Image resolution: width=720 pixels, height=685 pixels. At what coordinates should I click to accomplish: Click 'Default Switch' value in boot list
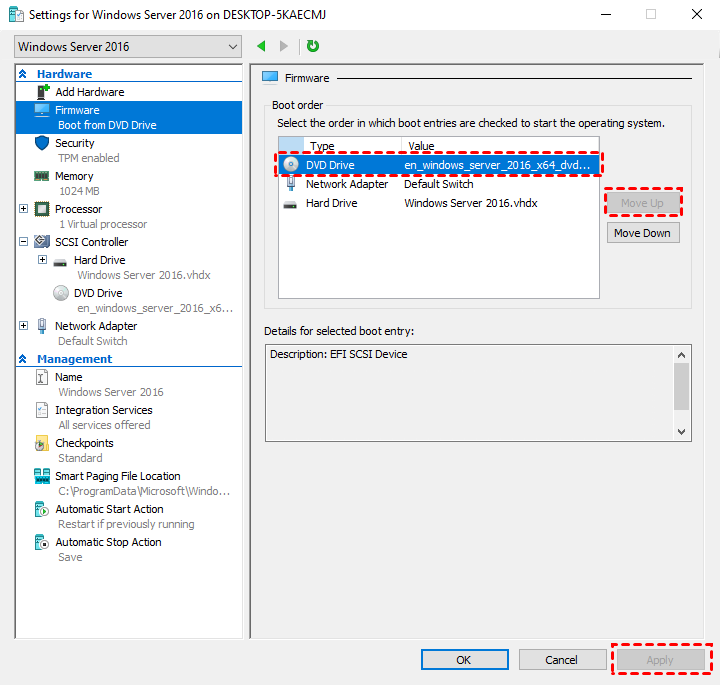[439, 184]
